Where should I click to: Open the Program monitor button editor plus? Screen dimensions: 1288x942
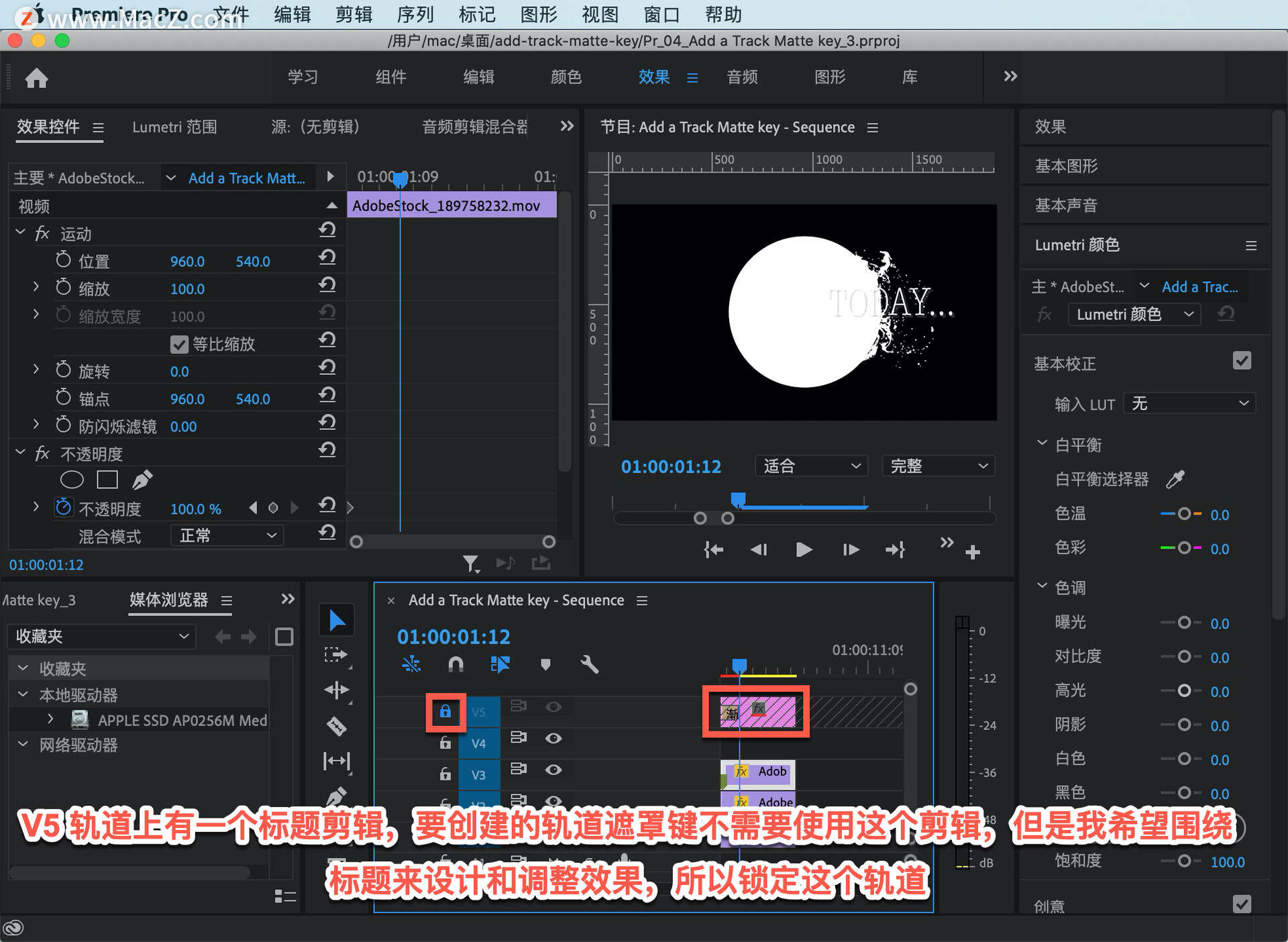click(973, 552)
